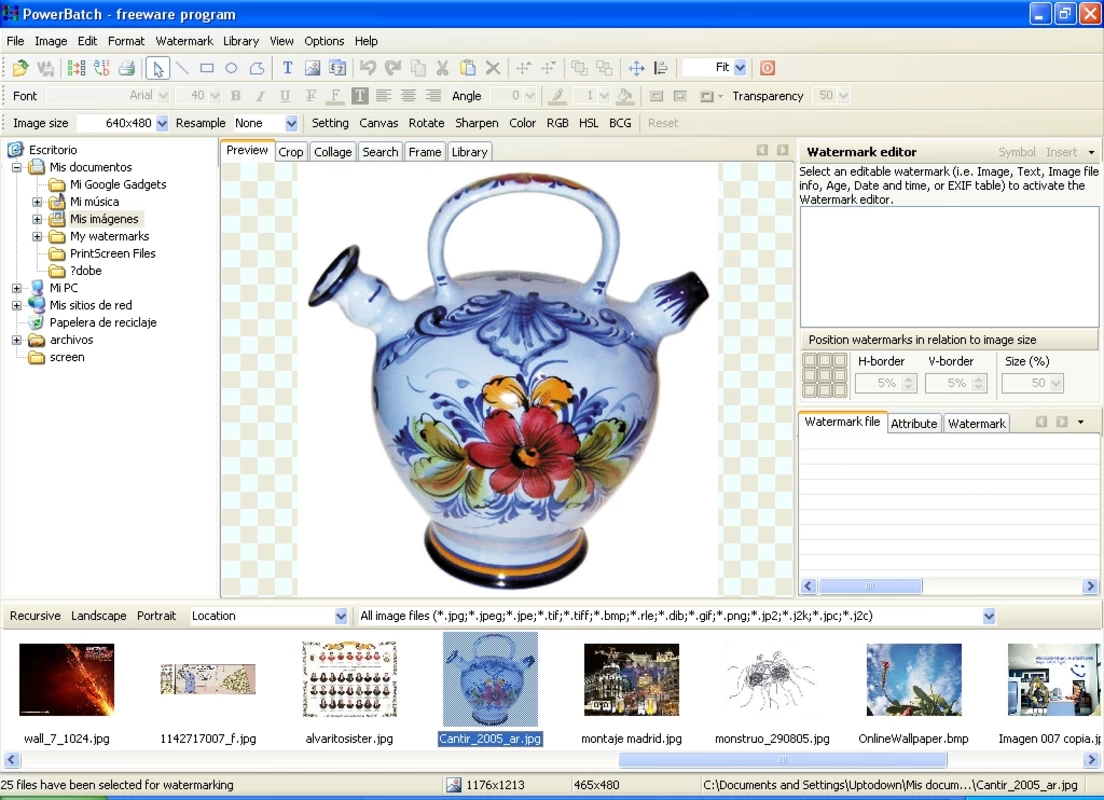Click the Canvas button

point(379,123)
